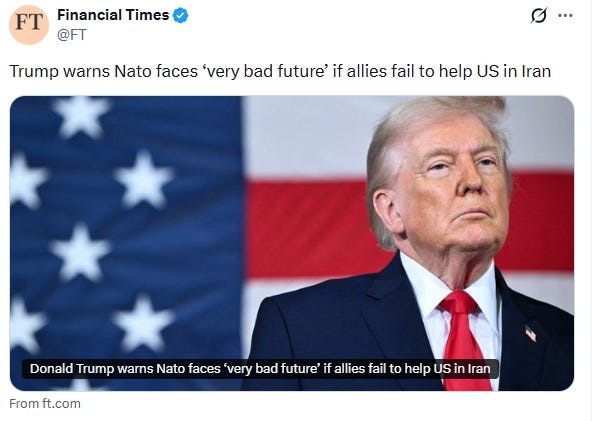Select the slashed-circle Grok icon at top right
Screen dimensions: 596x421
539,16
